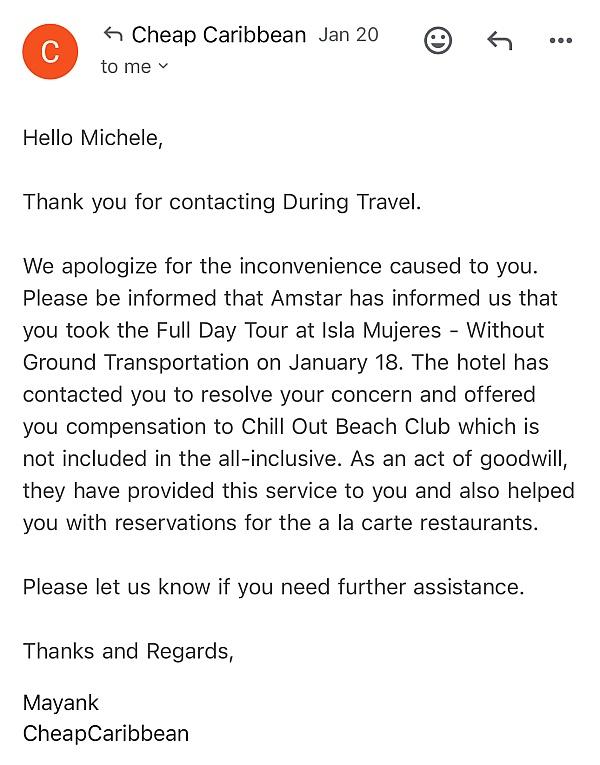The height and width of the screenshot is (765, 600).
Task: Click the sender name "Cheap Caribbean"
Action: (219, 35)
